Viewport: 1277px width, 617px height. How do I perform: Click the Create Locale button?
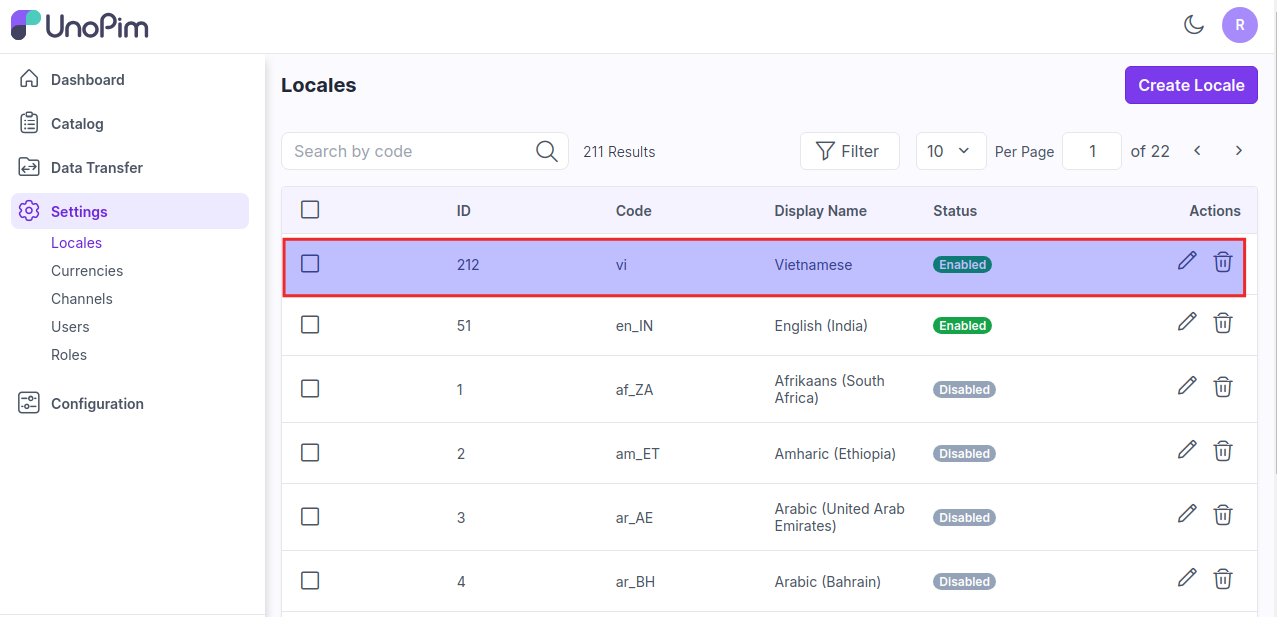coord(1190,85)
